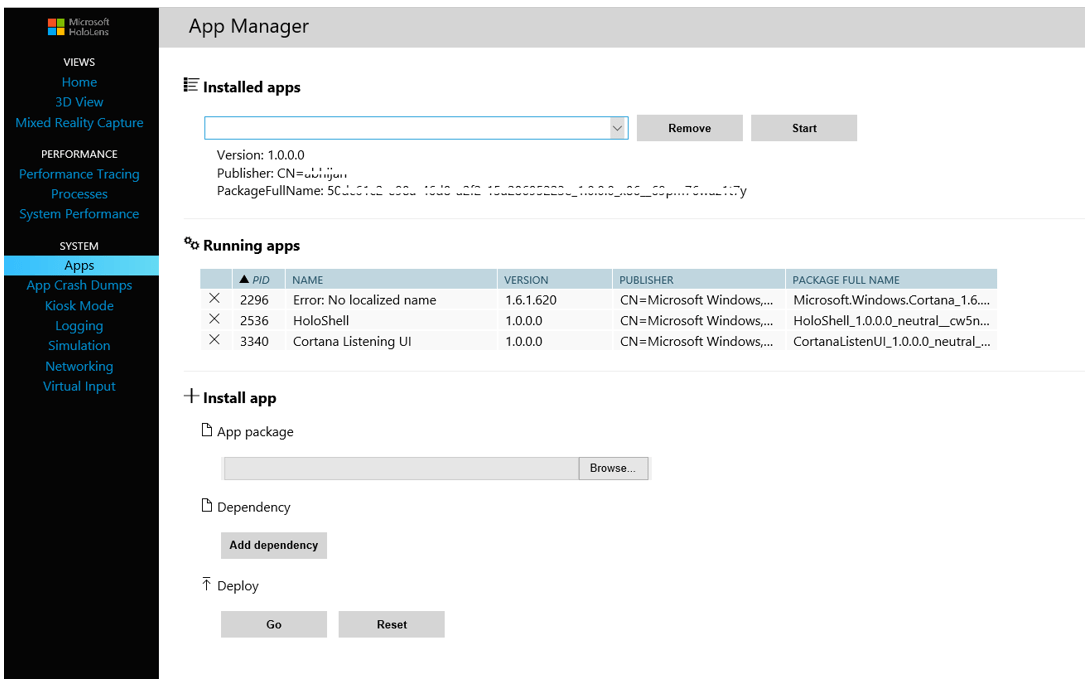Click the Deploy upload arrow icon
This screenshot has height=694, width=1090.
207,584
